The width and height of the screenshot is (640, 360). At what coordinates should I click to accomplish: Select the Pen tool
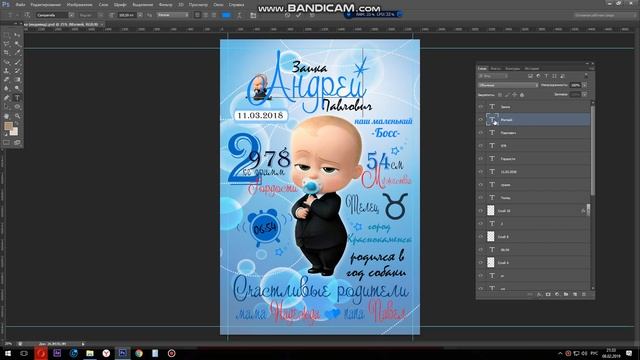(x=7, y=98)
